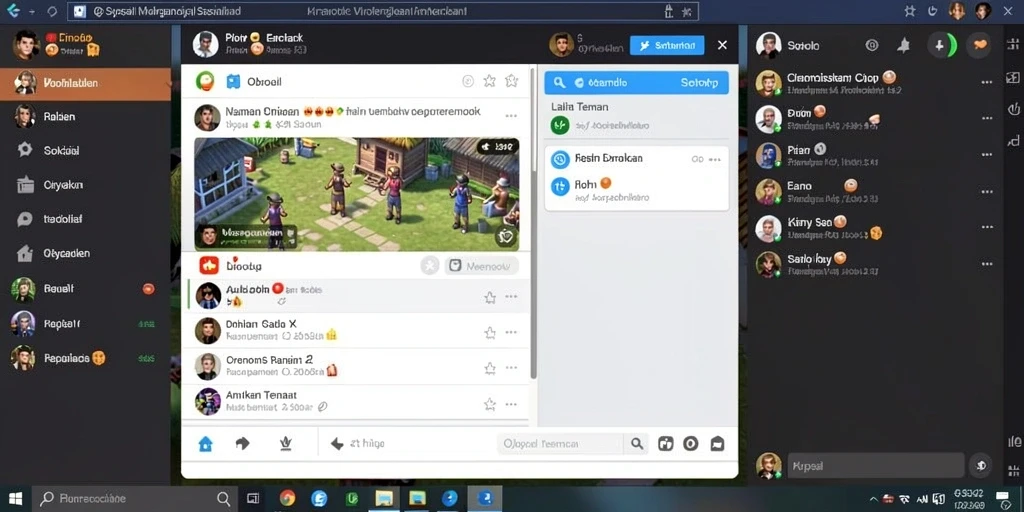The height and width of the screenshot is (512, 1024).
Task: Click the back arrow beside 2t hige
Action: pyautogui.click(x=337, y=444)
